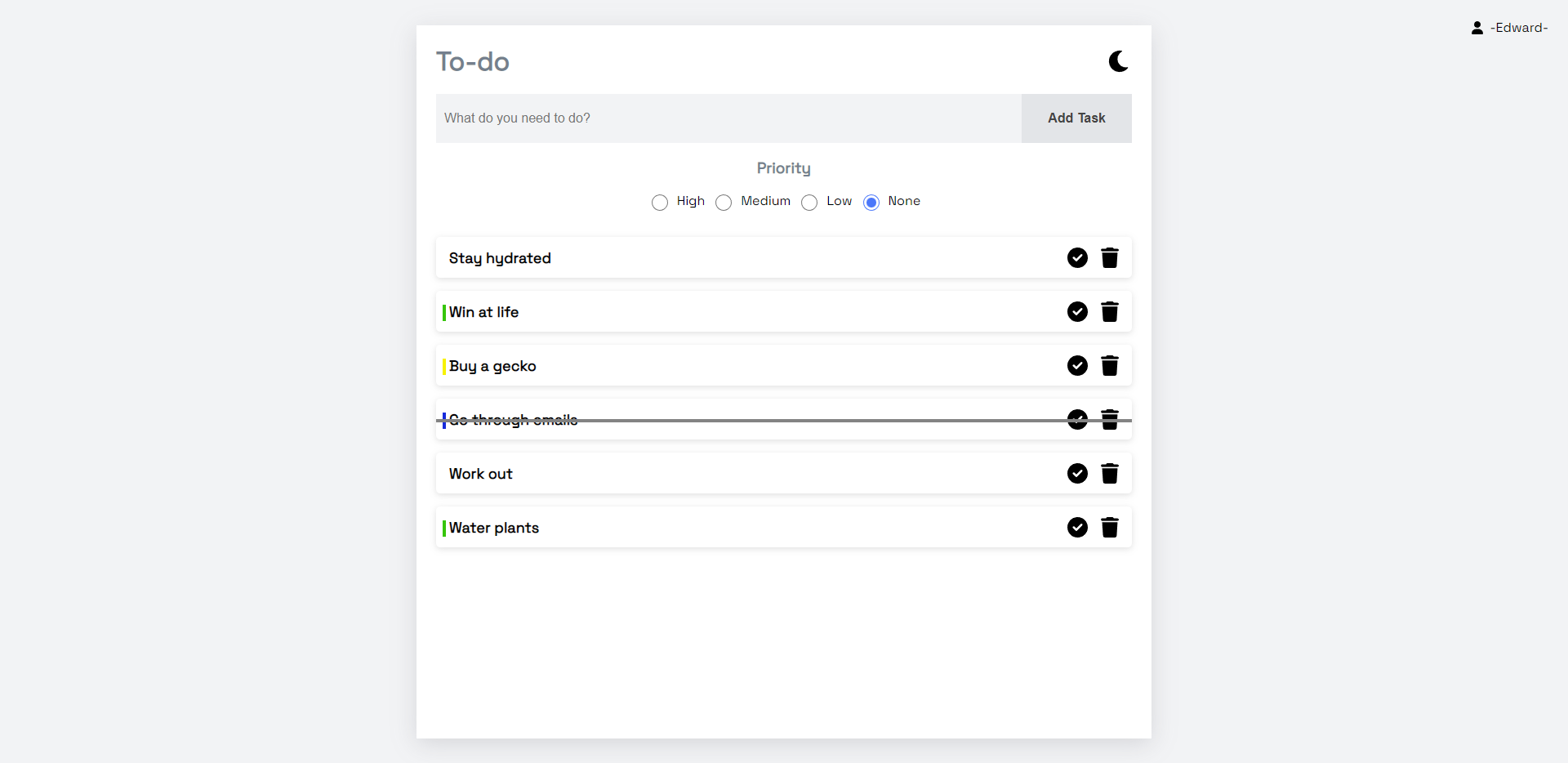Select the High priority option

[x=659, y=203]
